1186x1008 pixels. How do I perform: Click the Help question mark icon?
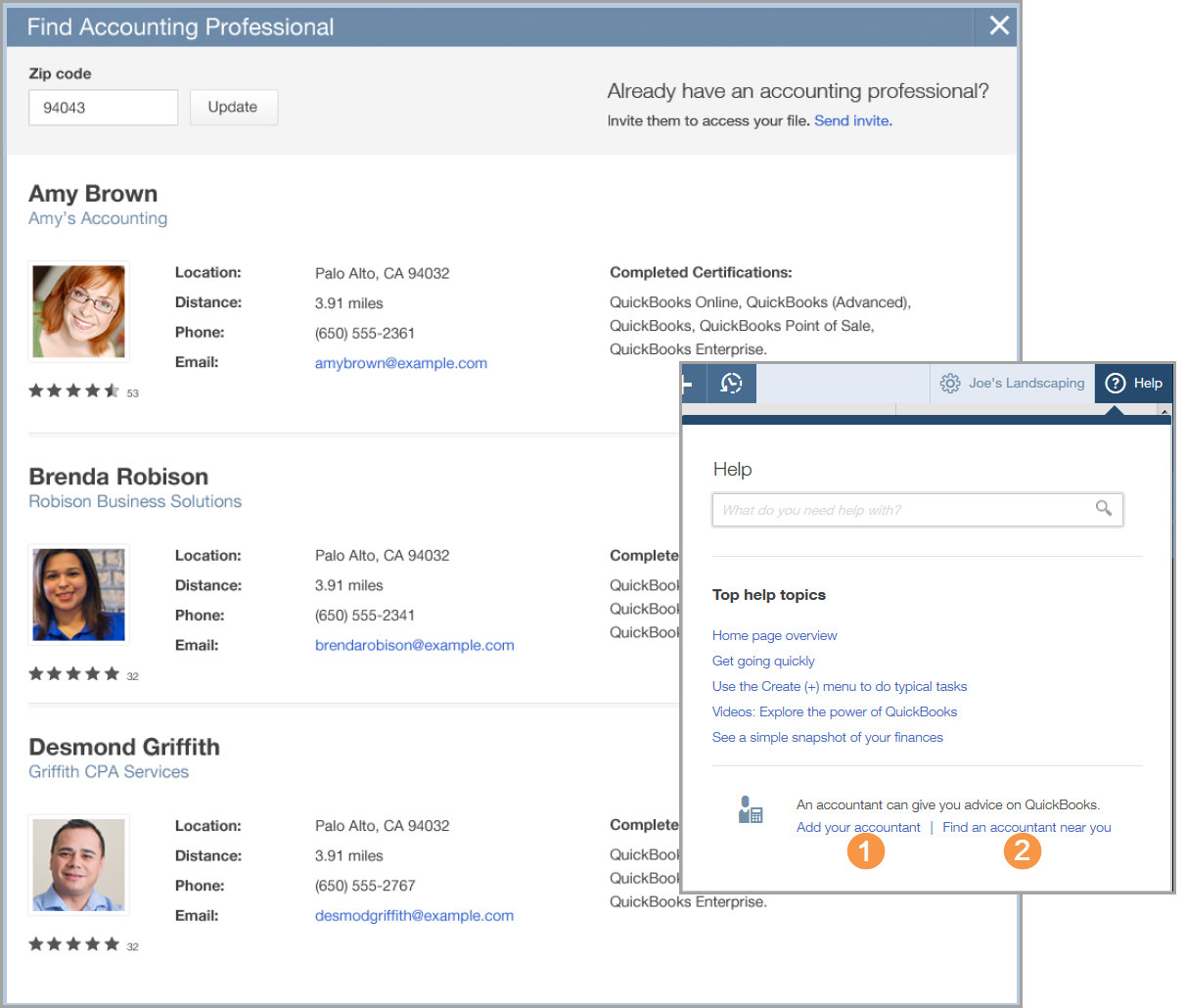point(1116,384)
